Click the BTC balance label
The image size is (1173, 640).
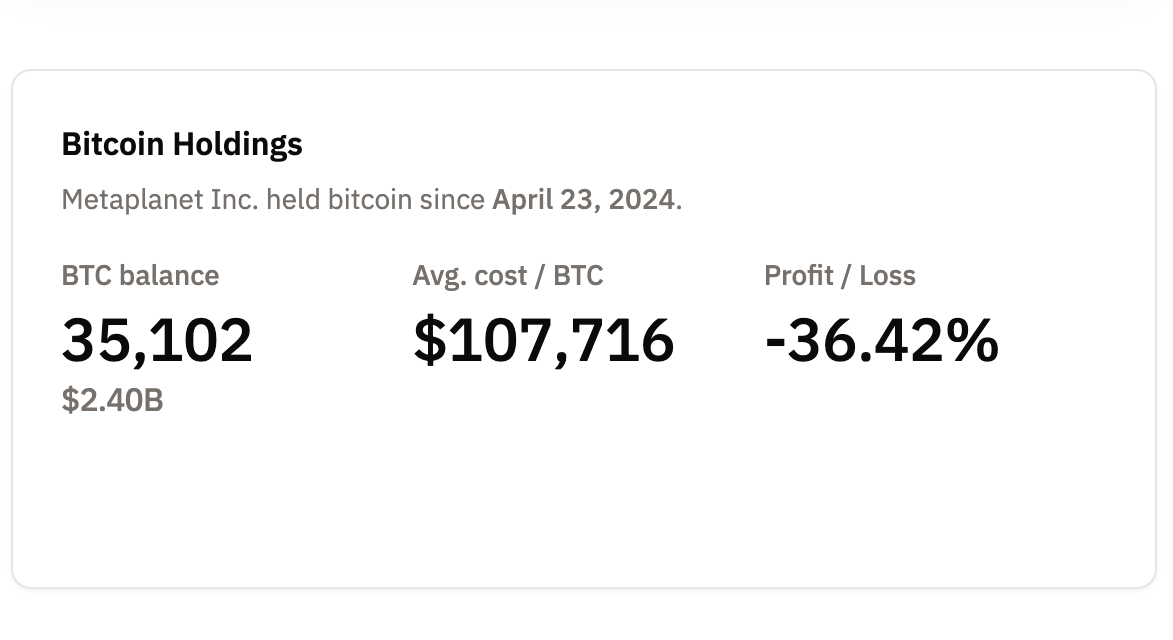[140, 275]
